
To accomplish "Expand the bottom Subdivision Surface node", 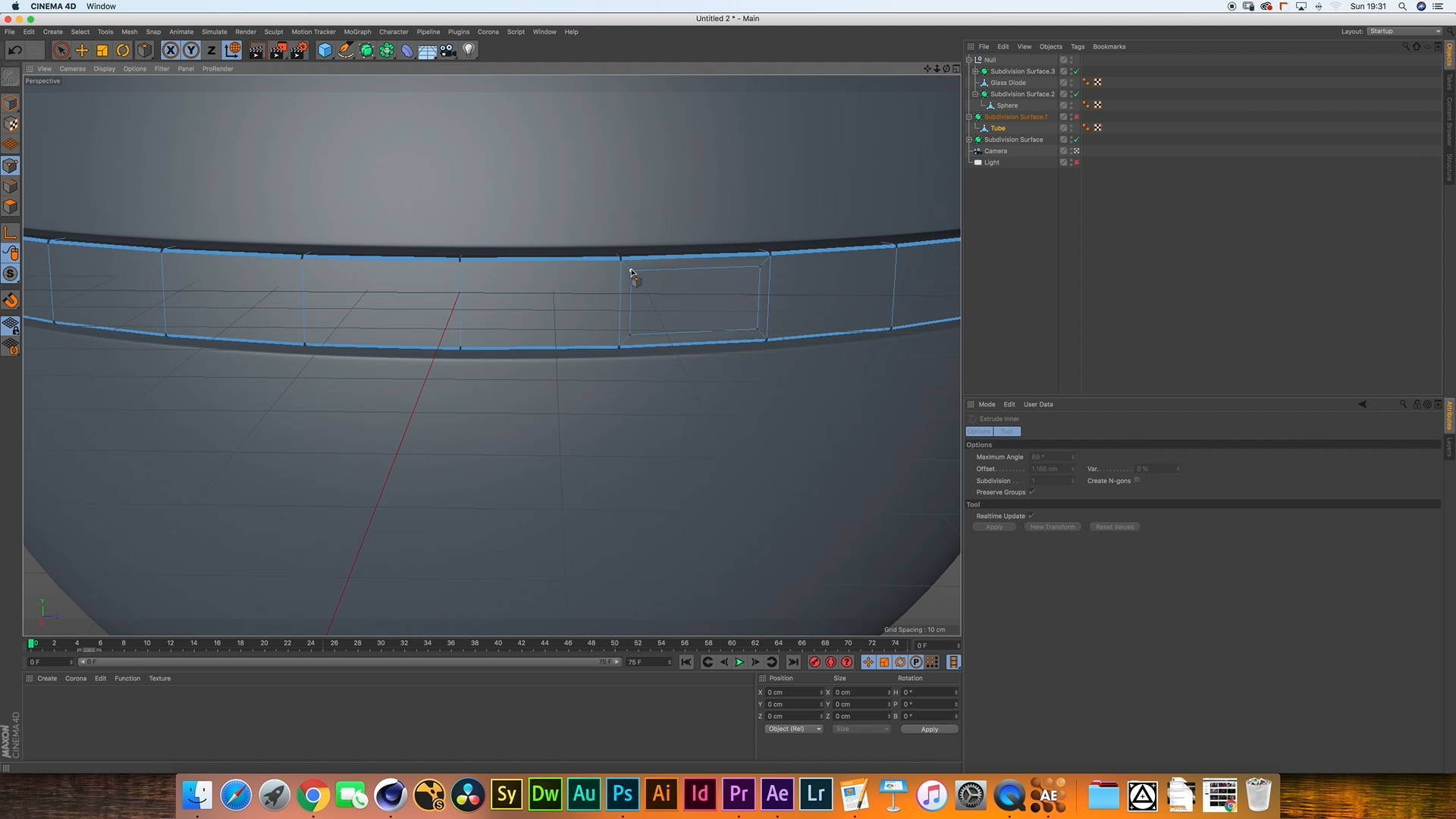I will point(969,140).
